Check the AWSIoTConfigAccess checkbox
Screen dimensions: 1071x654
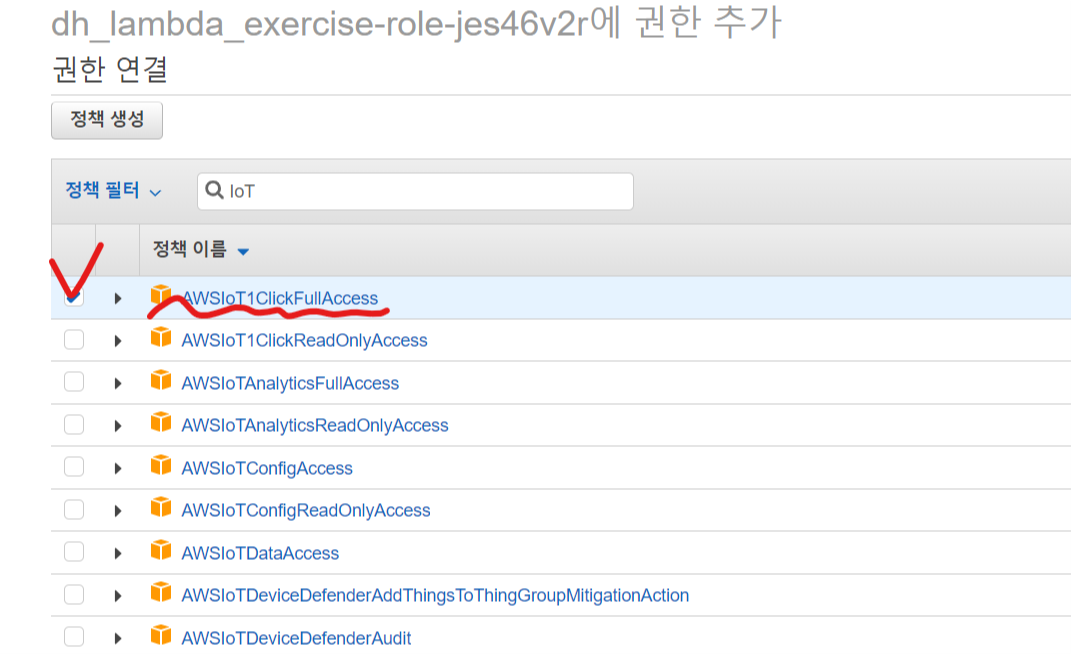[74, 467]
